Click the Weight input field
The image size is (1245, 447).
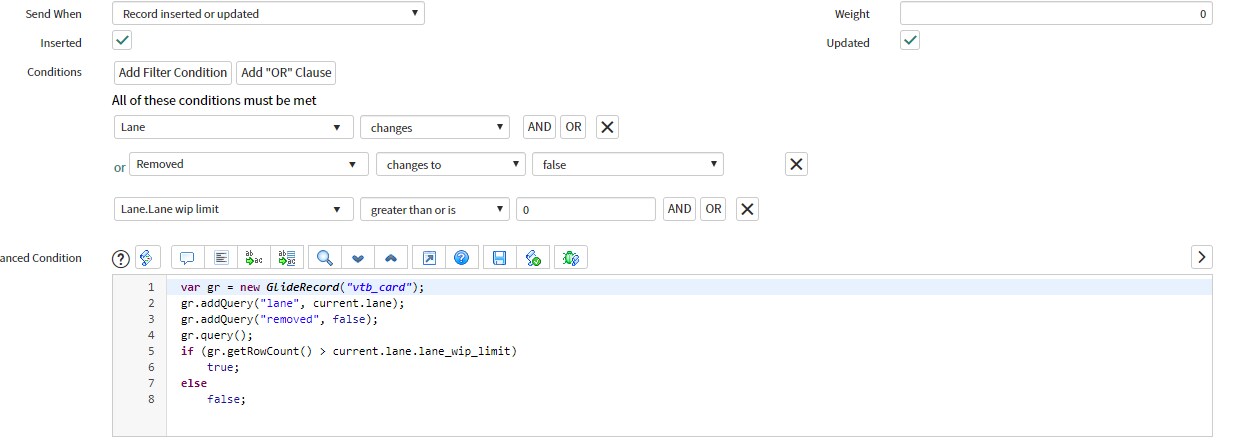1056,14
